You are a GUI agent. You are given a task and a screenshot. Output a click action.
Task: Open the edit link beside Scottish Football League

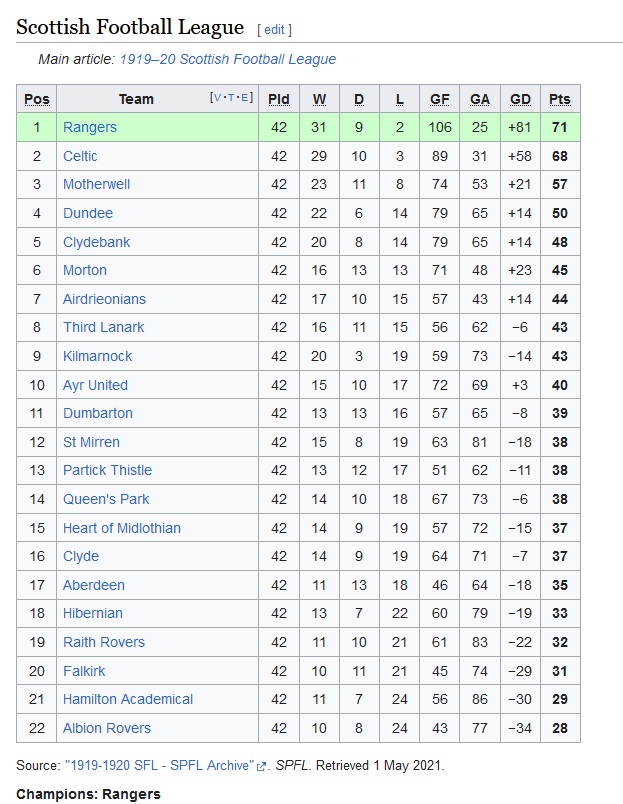point(274,30)
